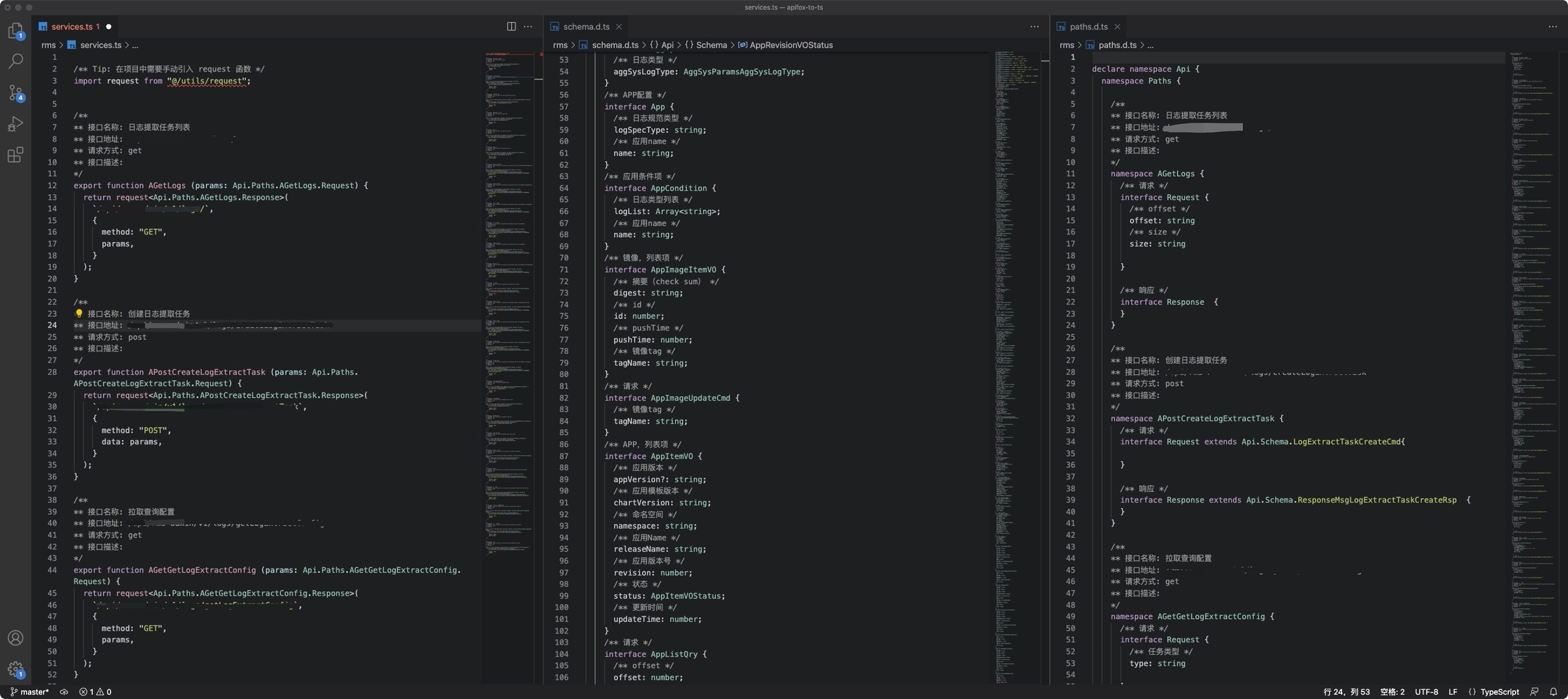Open the Run and Debug view
Image resolution: width=1568 pixels, height=699 pixels.
16,124
